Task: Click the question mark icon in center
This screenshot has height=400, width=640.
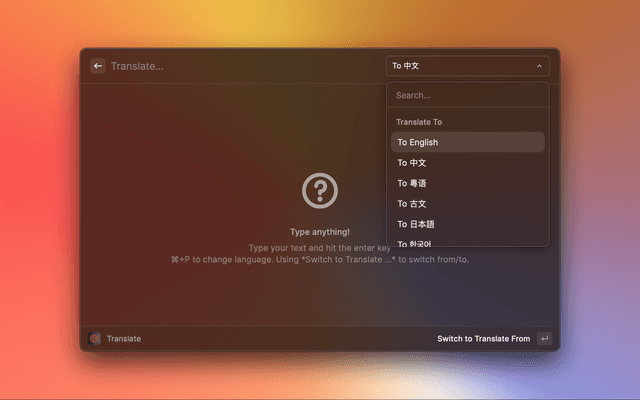Action: coord(320,190)
